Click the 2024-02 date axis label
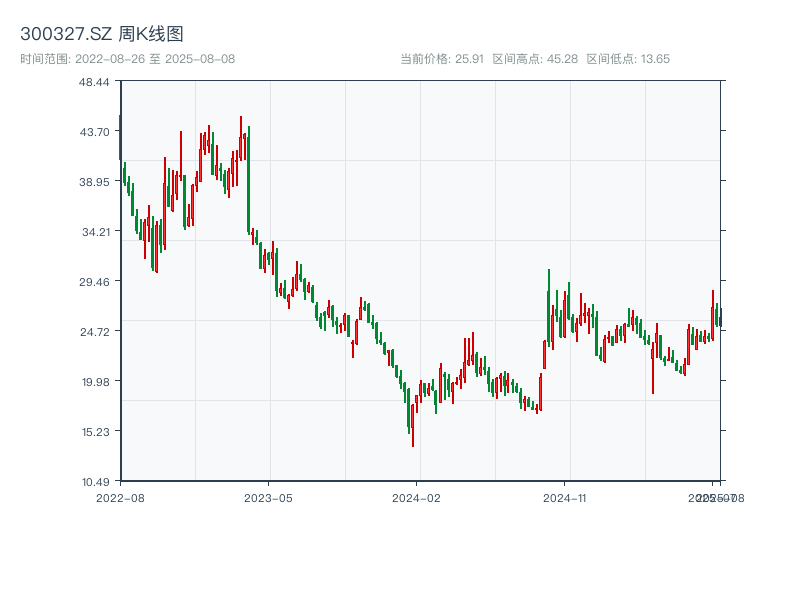The image size is (800, 600). 417,497
